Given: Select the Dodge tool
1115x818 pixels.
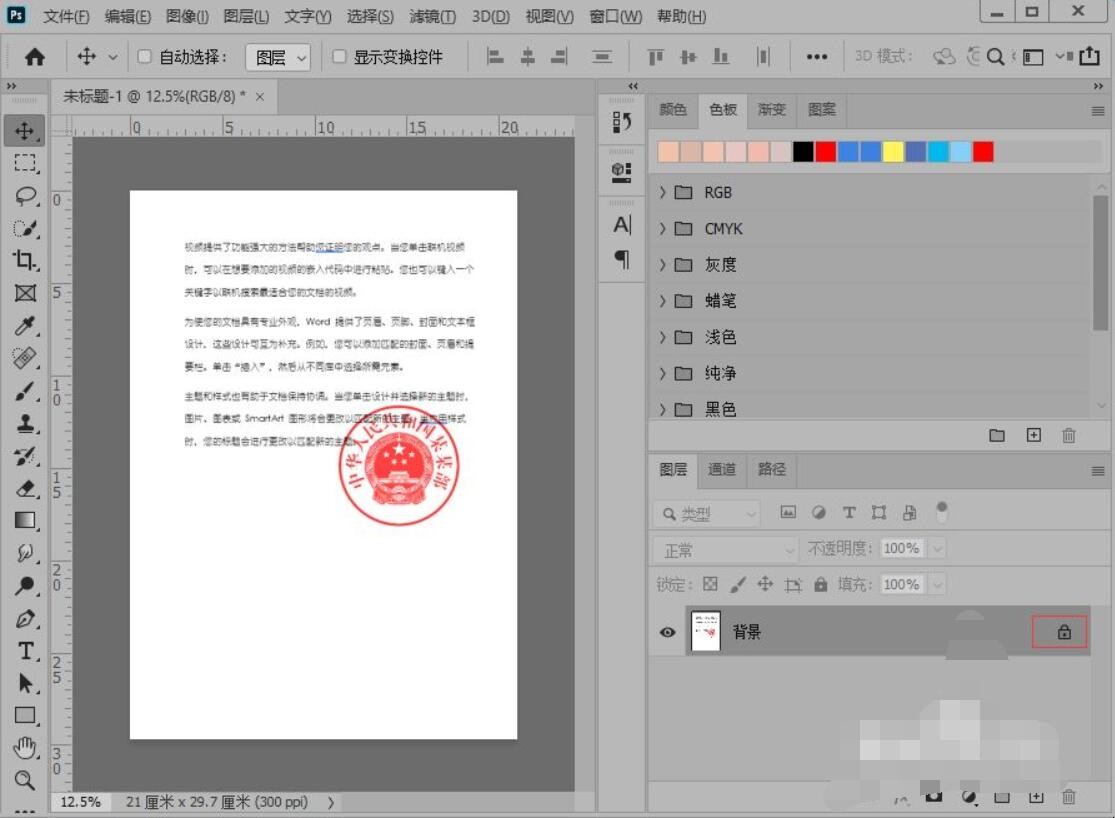Looking at the screenshot, I should click(26, 585).
